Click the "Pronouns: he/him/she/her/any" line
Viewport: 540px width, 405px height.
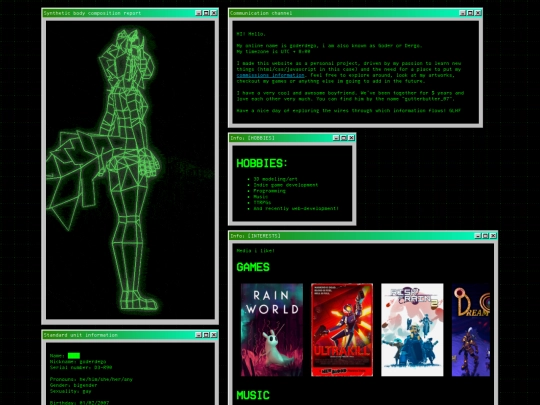tap(91, 379)
